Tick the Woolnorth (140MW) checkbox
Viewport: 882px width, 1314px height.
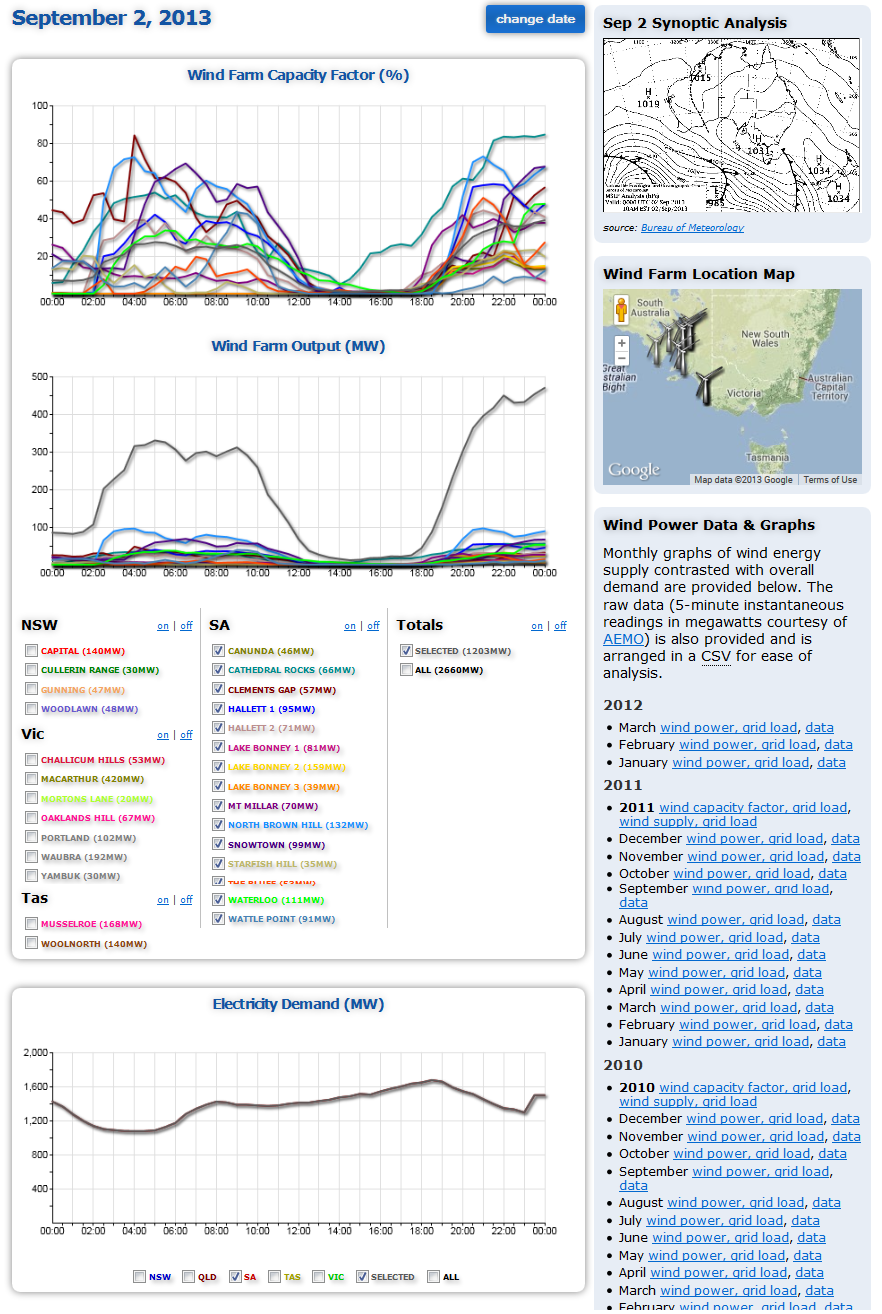[x=32, y=943]
